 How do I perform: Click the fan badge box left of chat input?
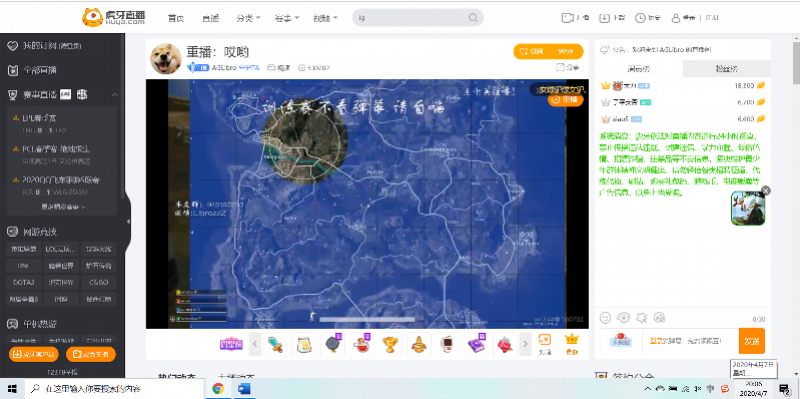click(620, 341)
